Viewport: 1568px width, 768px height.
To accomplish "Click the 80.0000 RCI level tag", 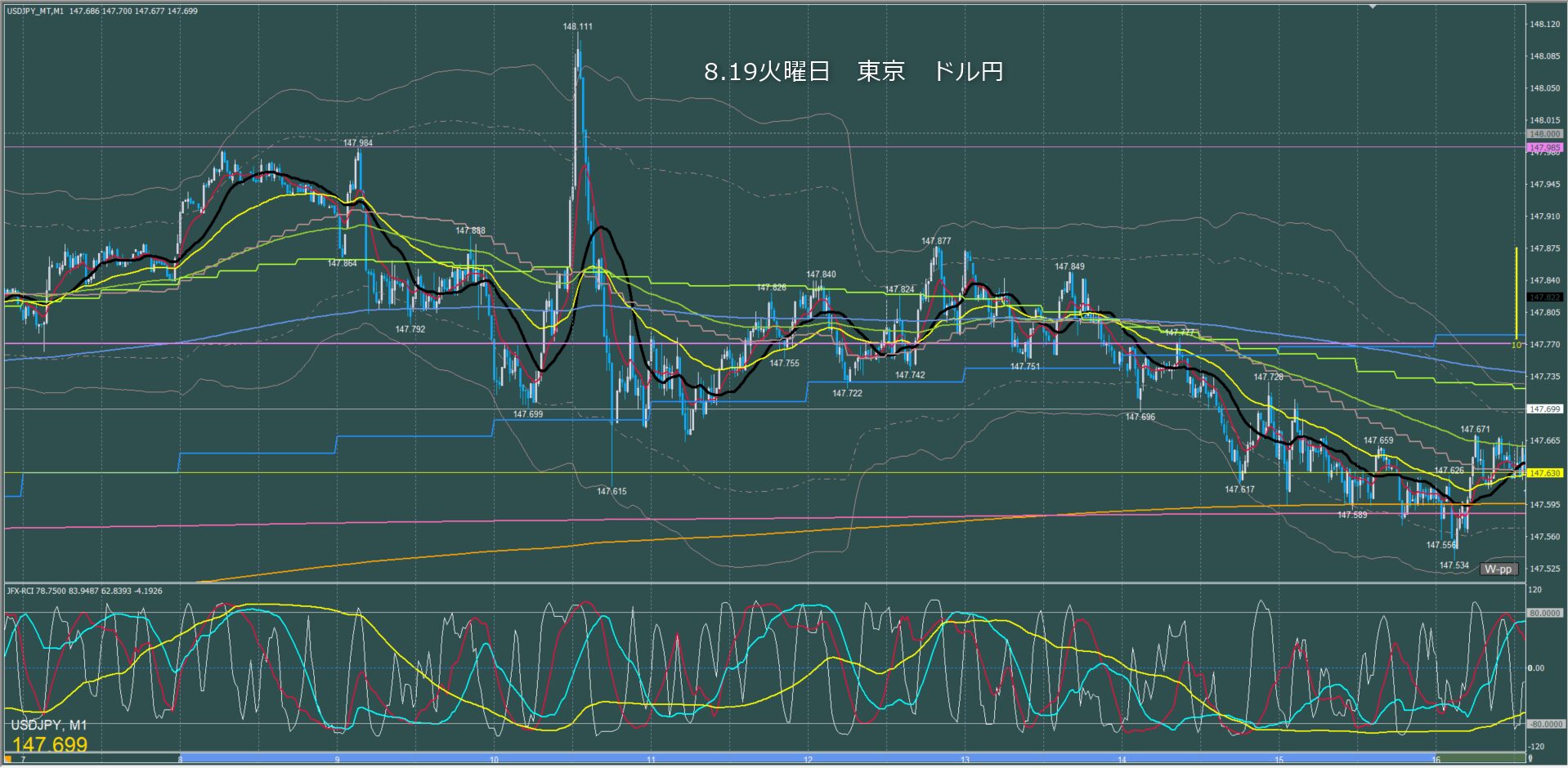I will [1544, 613].
